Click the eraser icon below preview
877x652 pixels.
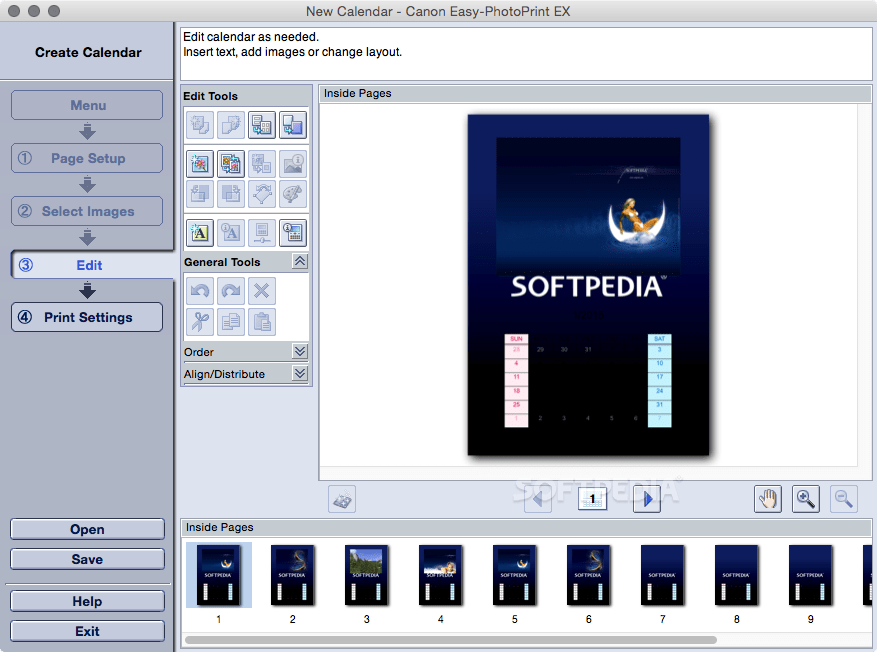click(x=342, y=499)
